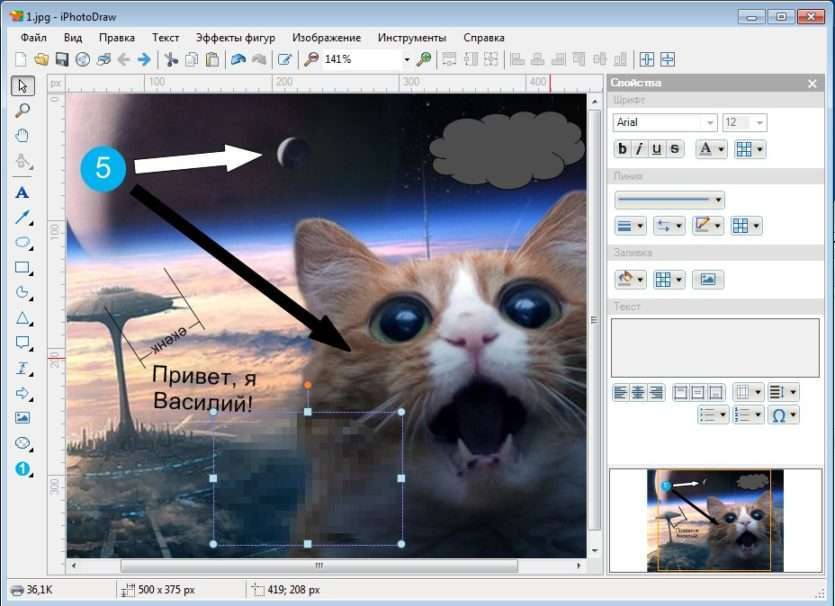Select the callout speech bubble tool
Viewport: 835px width, 606px height.
click(22, 343)
